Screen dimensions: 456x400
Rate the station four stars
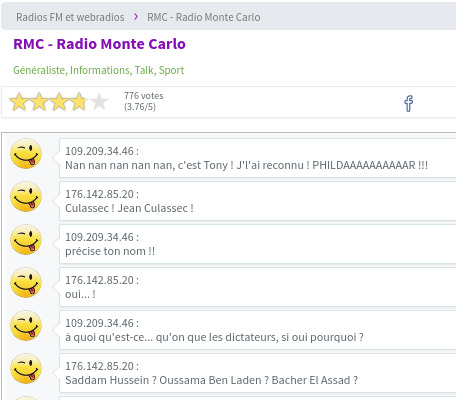click(x=79, y=101)
